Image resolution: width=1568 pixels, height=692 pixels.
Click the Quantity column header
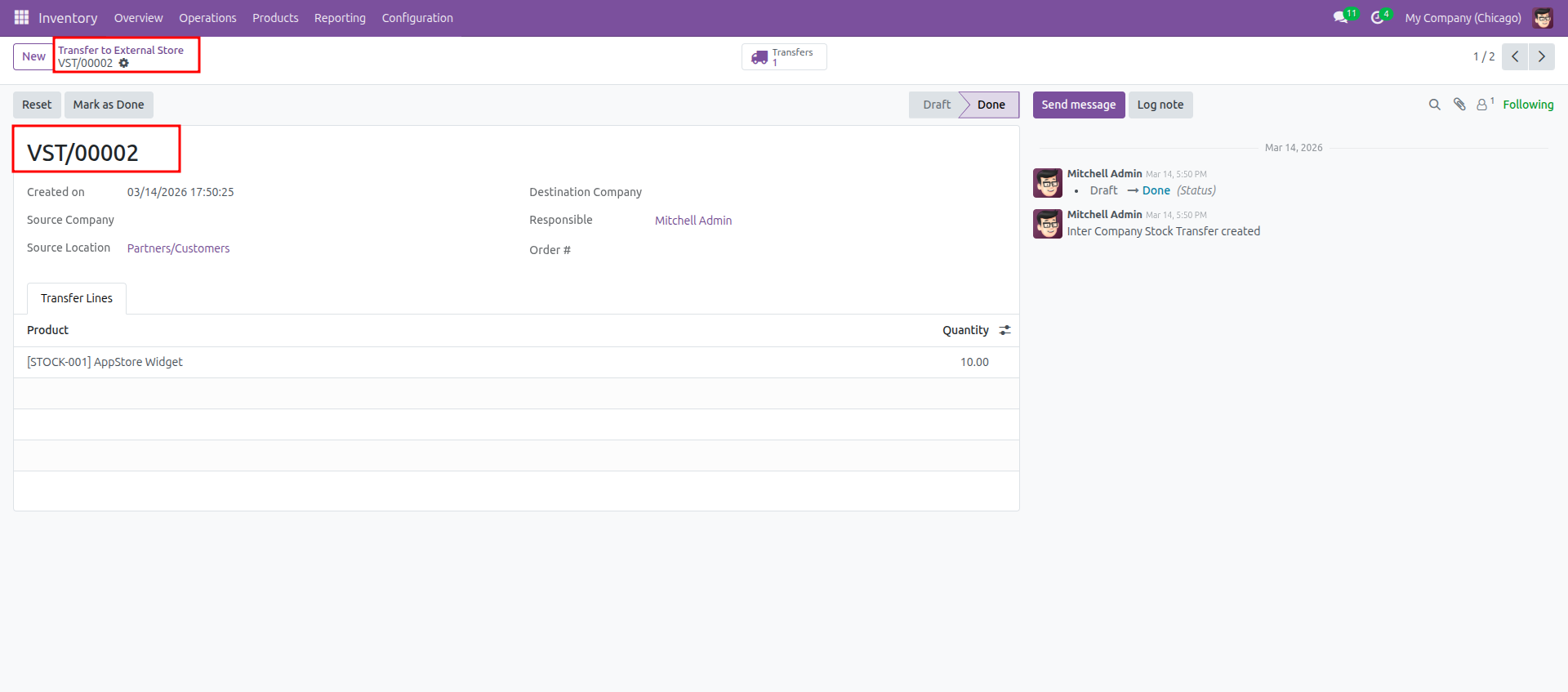click(x=965, y=330)
